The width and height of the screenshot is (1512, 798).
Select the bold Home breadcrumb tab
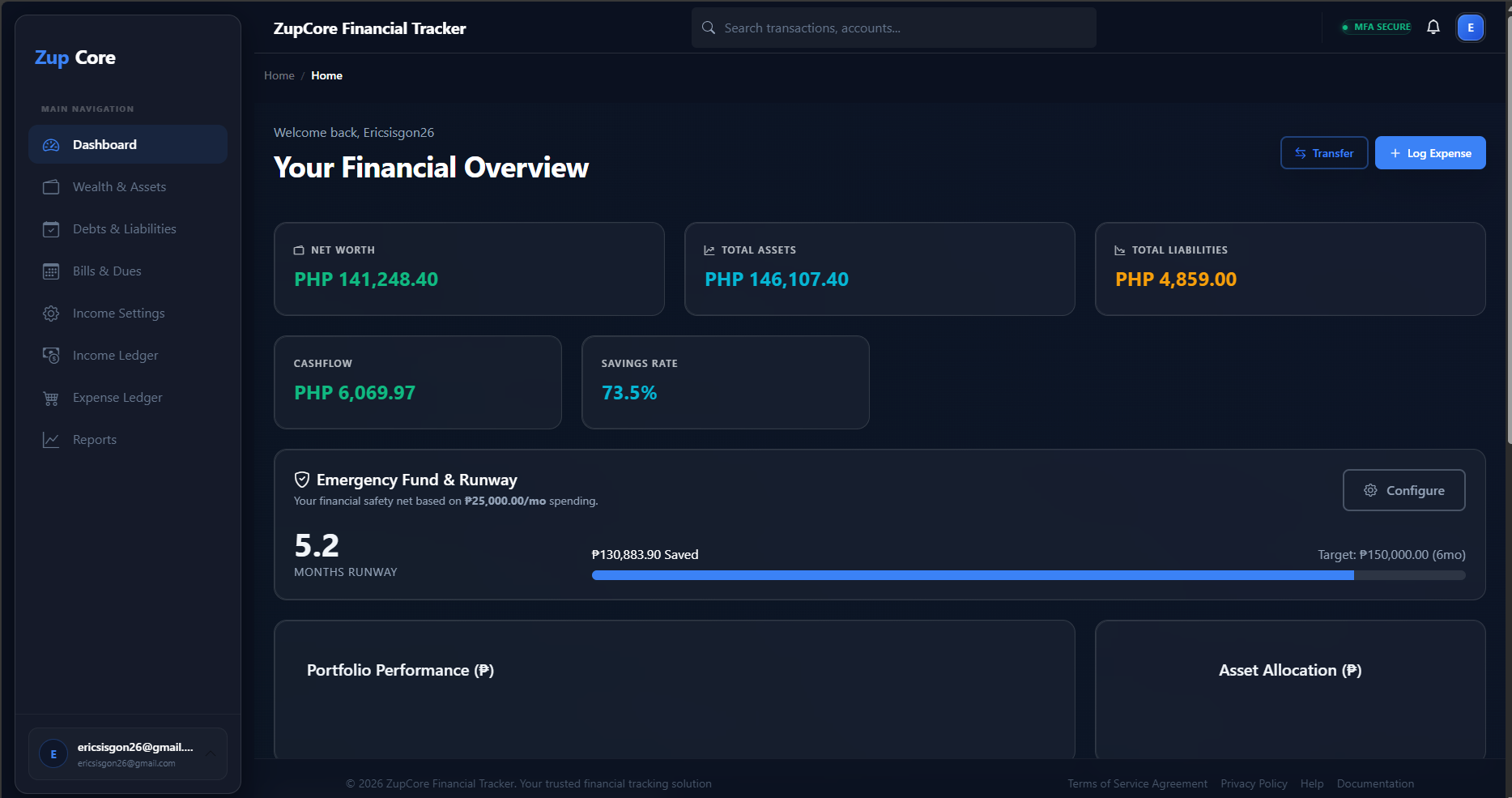coord(326,75)
